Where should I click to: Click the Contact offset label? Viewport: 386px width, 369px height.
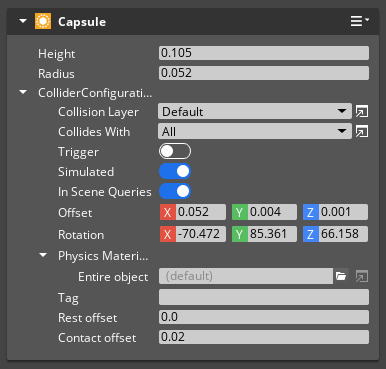(x=97, y=338)
